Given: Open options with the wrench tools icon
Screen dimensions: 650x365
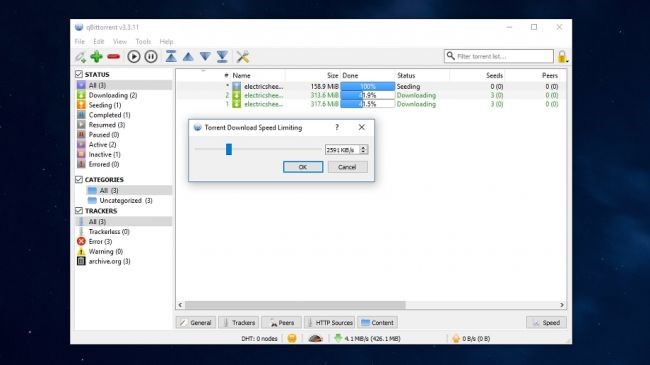Looking at the screenshot, I should [x=243, y=56].
